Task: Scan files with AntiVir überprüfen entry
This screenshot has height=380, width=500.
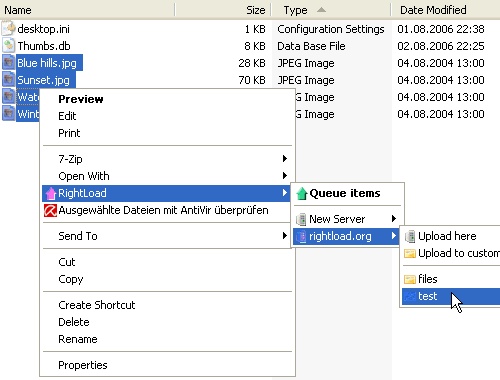Action: [167, 210]
